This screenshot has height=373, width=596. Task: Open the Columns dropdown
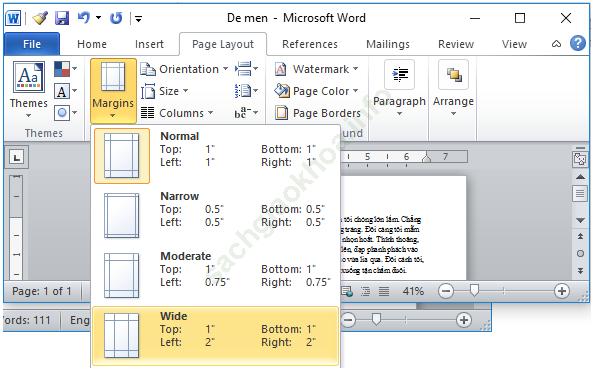178,113
